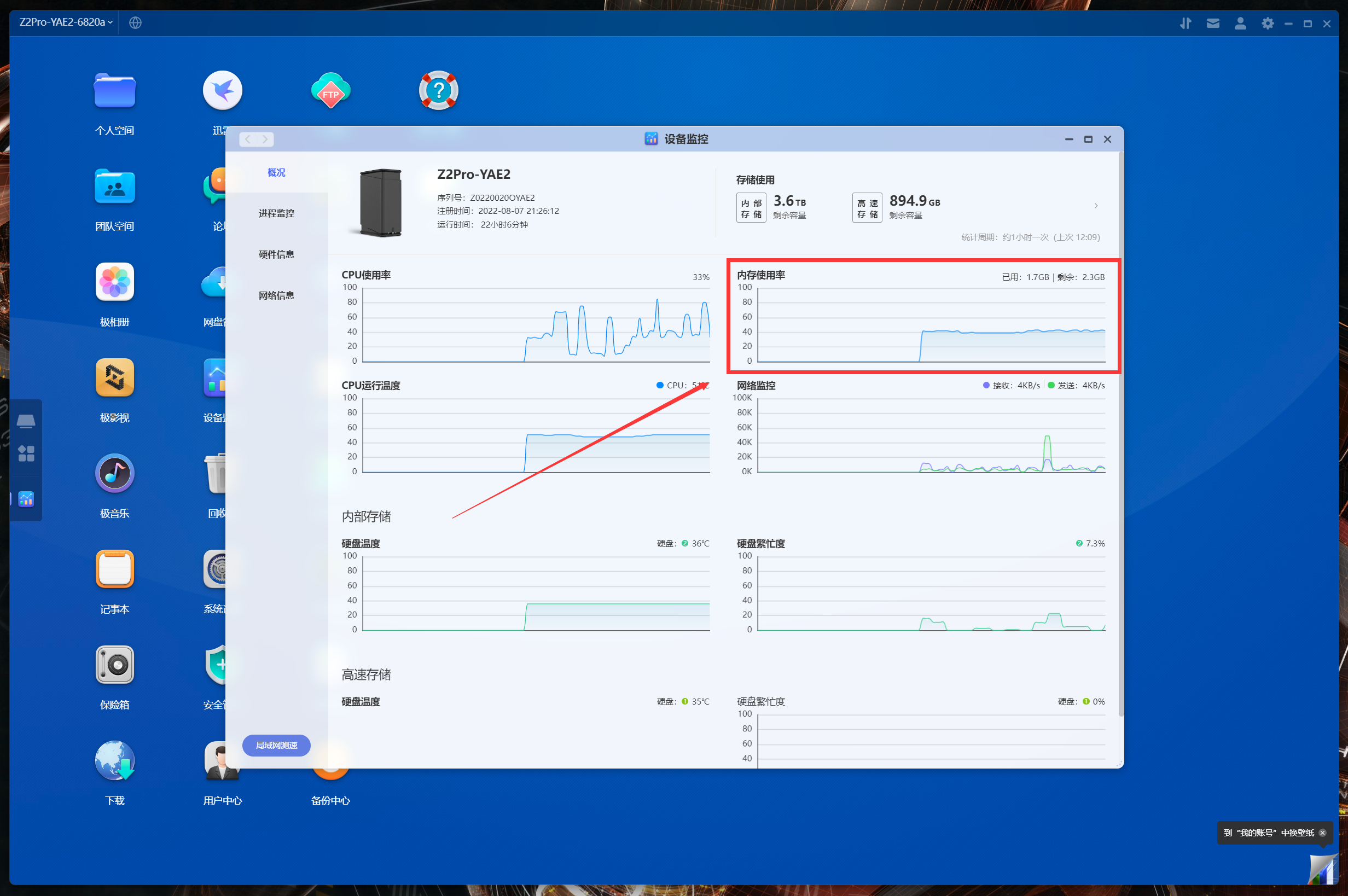Switch to the 硬件信息 tab
This screenshot has height=896, width=1348.
276,254
